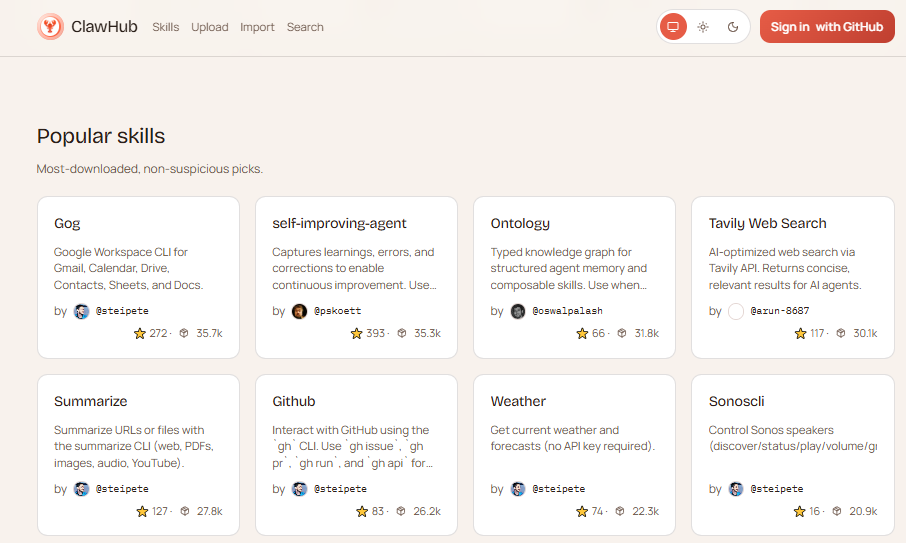This screenshot has height=543, width=906.
Task: Open the Tavily Web Search skill card
Action: coord(767,224)
